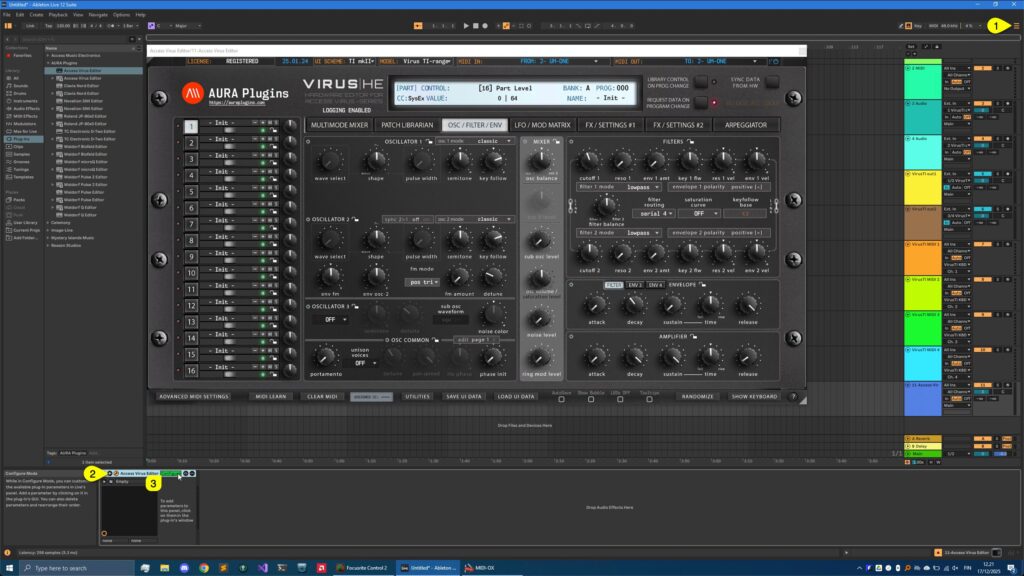Open the oscillator 1 classic mode dropdown
Screen dimensions: 1024x576
(x=489, y=141)
